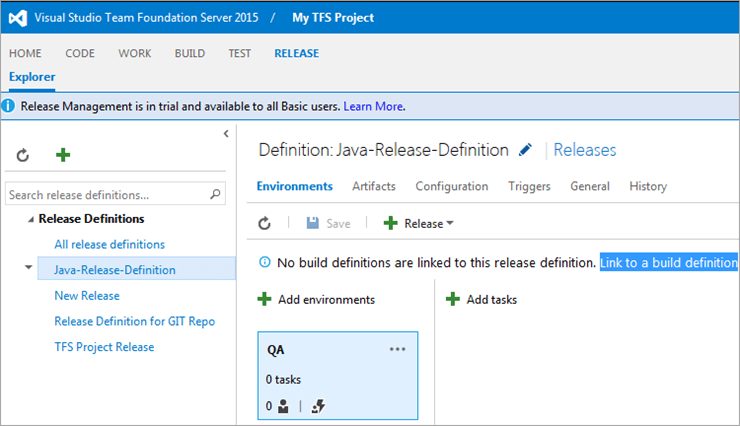Screen dimensions: 740x426
Task: Click the QA approvers person icon
Action: point(282,406)
